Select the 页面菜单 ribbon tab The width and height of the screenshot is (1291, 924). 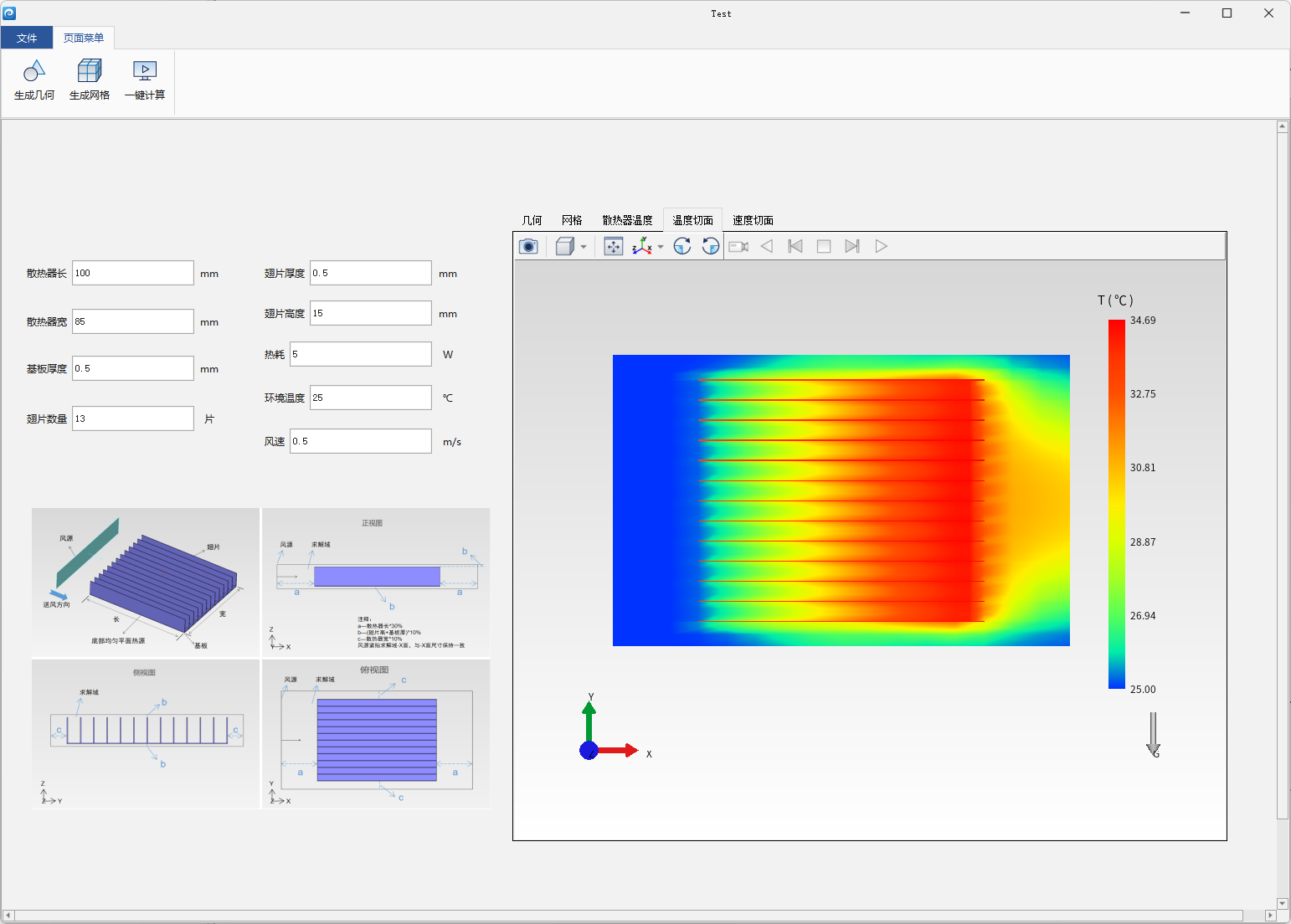[84, 38]
